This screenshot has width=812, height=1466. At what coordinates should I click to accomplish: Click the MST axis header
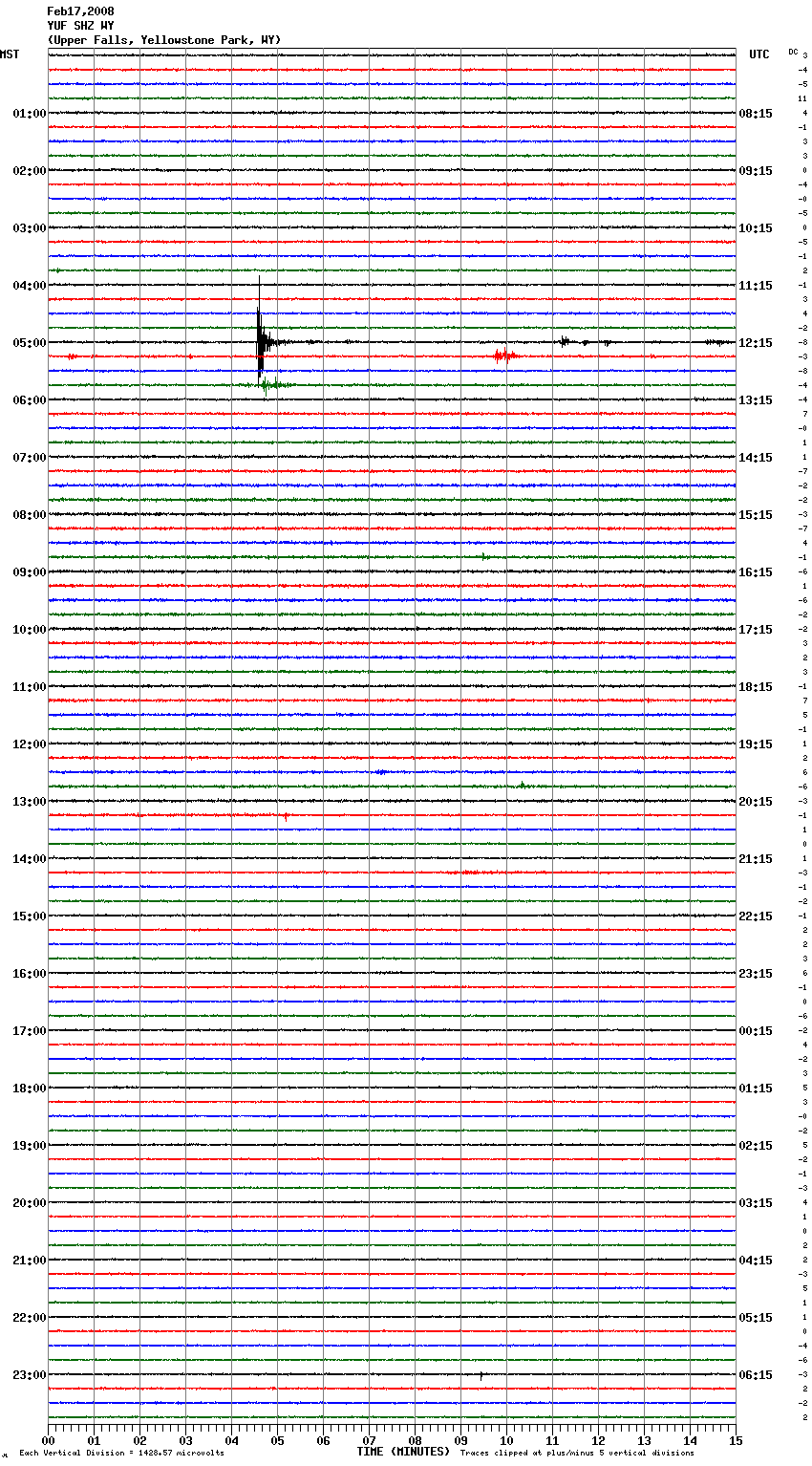point(10,54)
